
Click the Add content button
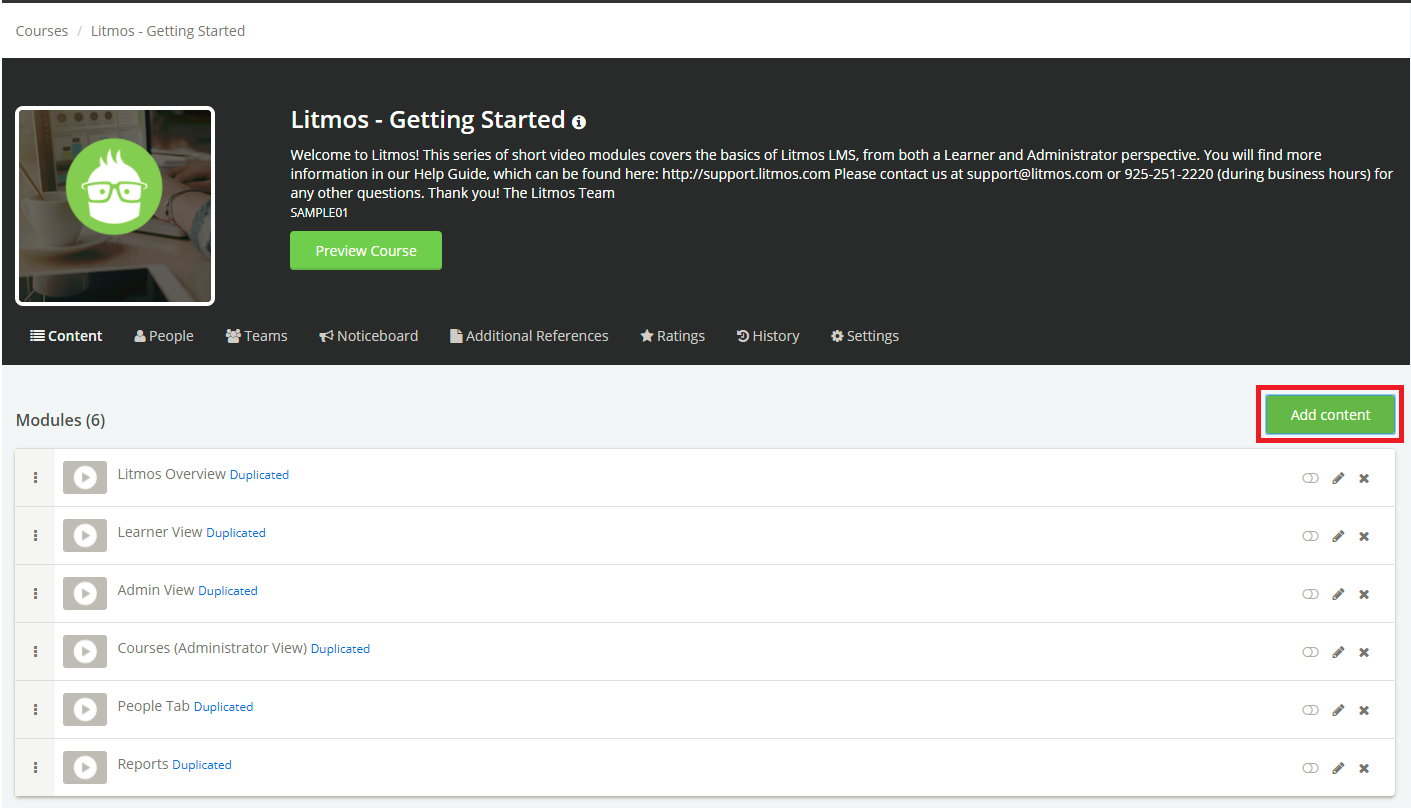pyautogui.click(x=1330, y=415)
